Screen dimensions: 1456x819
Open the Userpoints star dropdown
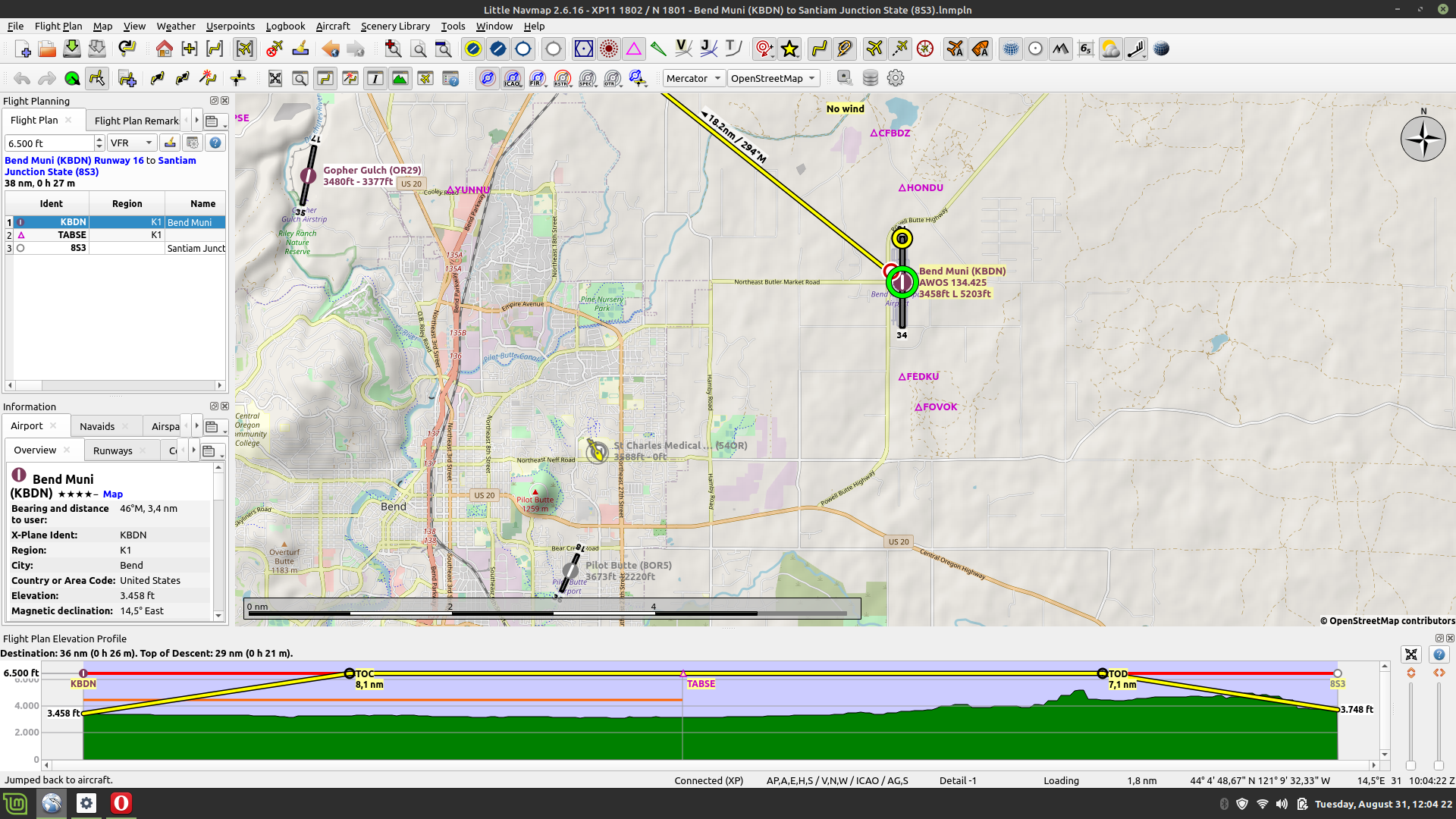click(789, 49)
